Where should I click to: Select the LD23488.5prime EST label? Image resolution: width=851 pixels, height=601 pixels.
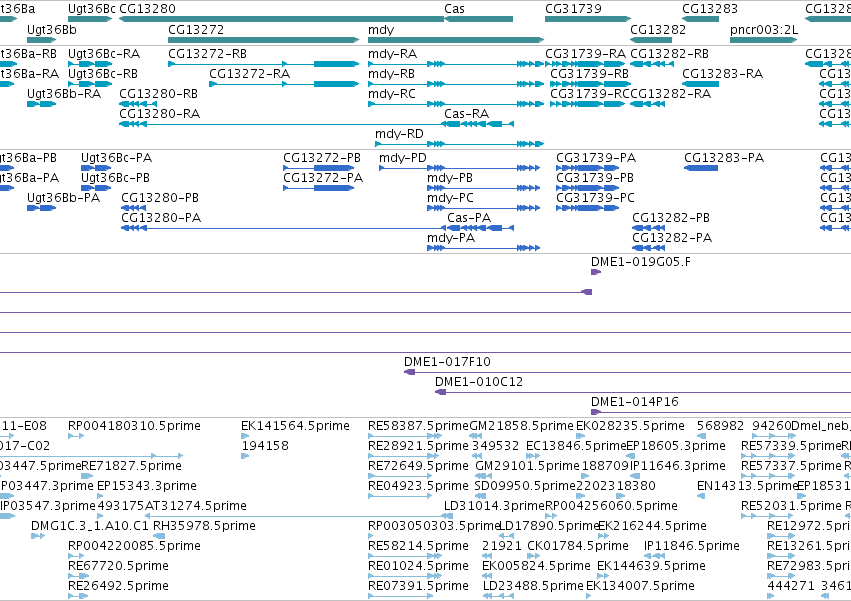click(533, 586)
